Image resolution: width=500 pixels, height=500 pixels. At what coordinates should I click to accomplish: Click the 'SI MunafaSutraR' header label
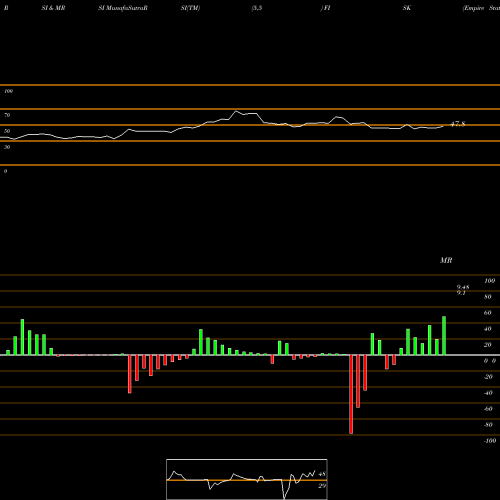[x=123, y=8]
